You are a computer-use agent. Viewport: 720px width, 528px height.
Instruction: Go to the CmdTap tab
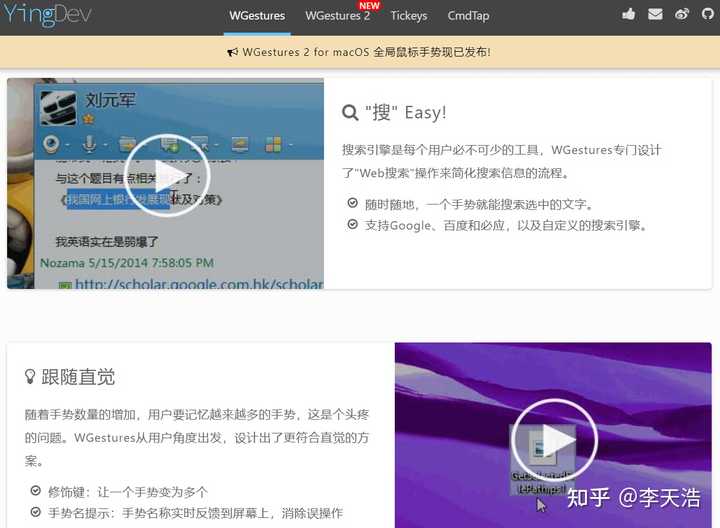tap(468, 16)
